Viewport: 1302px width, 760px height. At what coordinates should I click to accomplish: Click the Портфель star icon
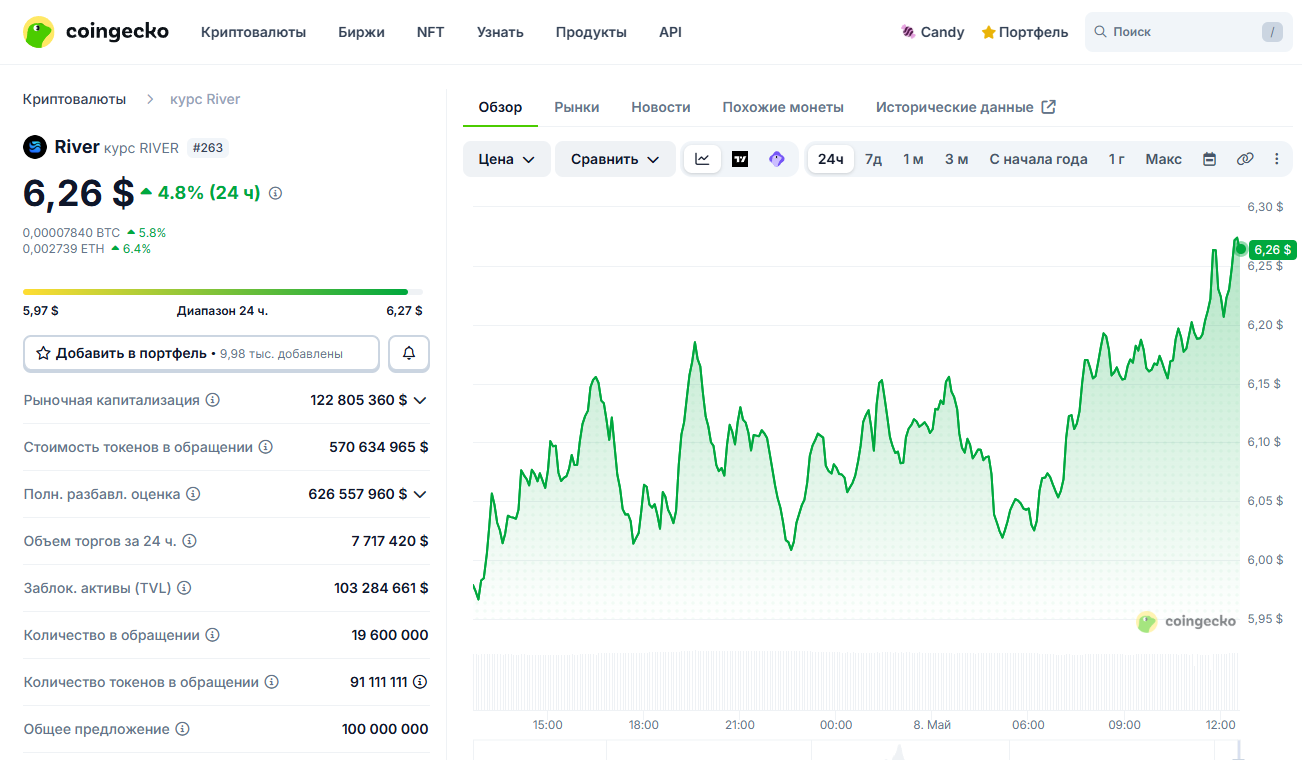988,32
